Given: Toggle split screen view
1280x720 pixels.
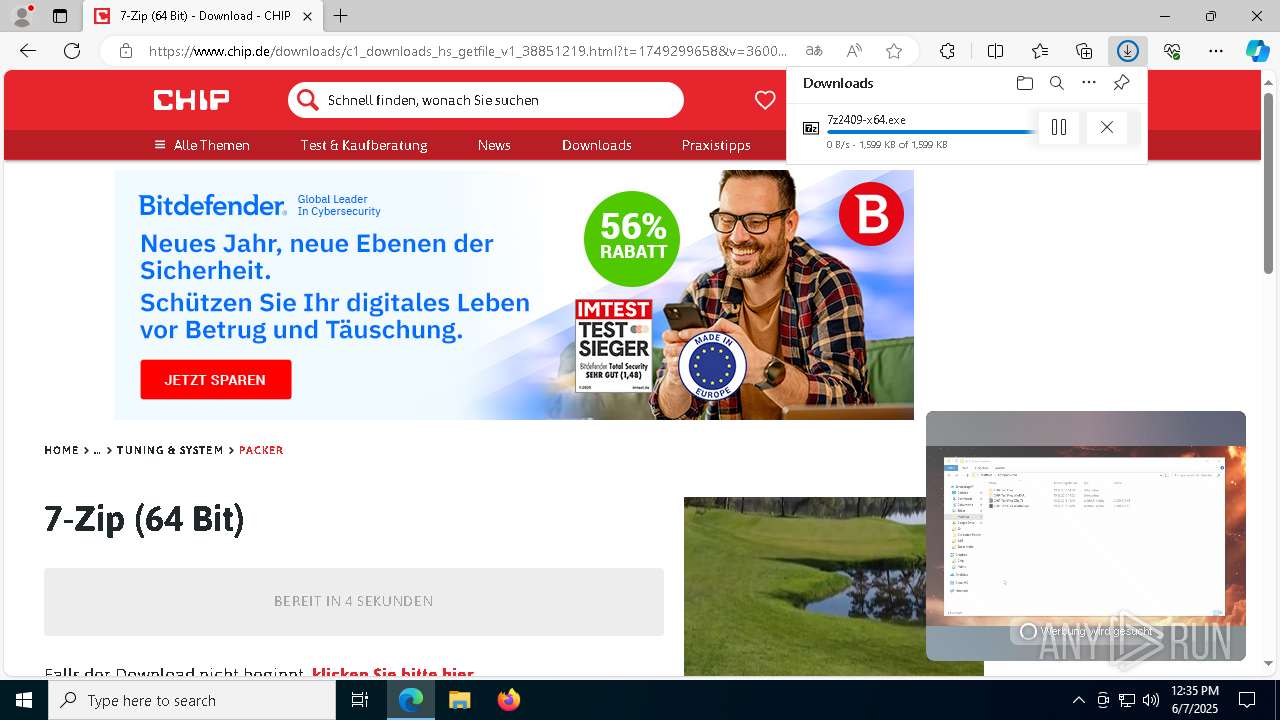Looking at the screenshot, I should [995, 51].
